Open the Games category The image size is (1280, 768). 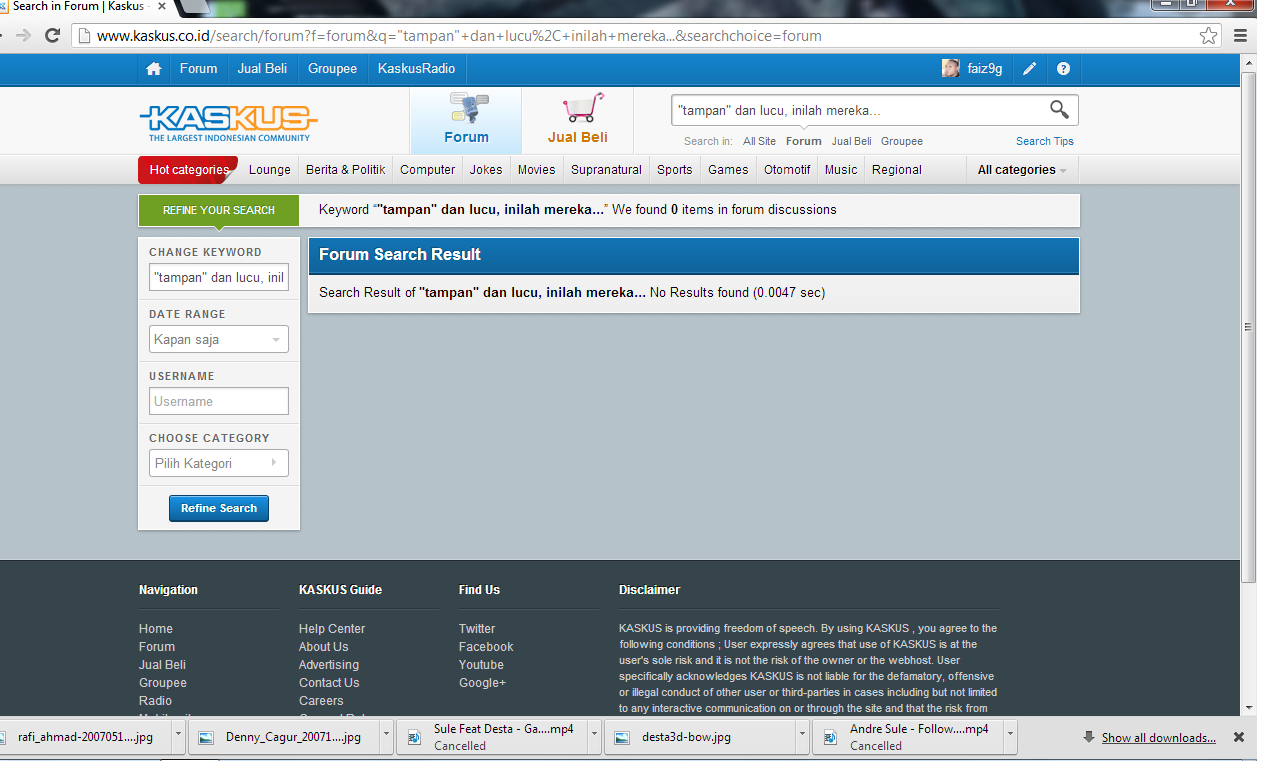[728, 169]
